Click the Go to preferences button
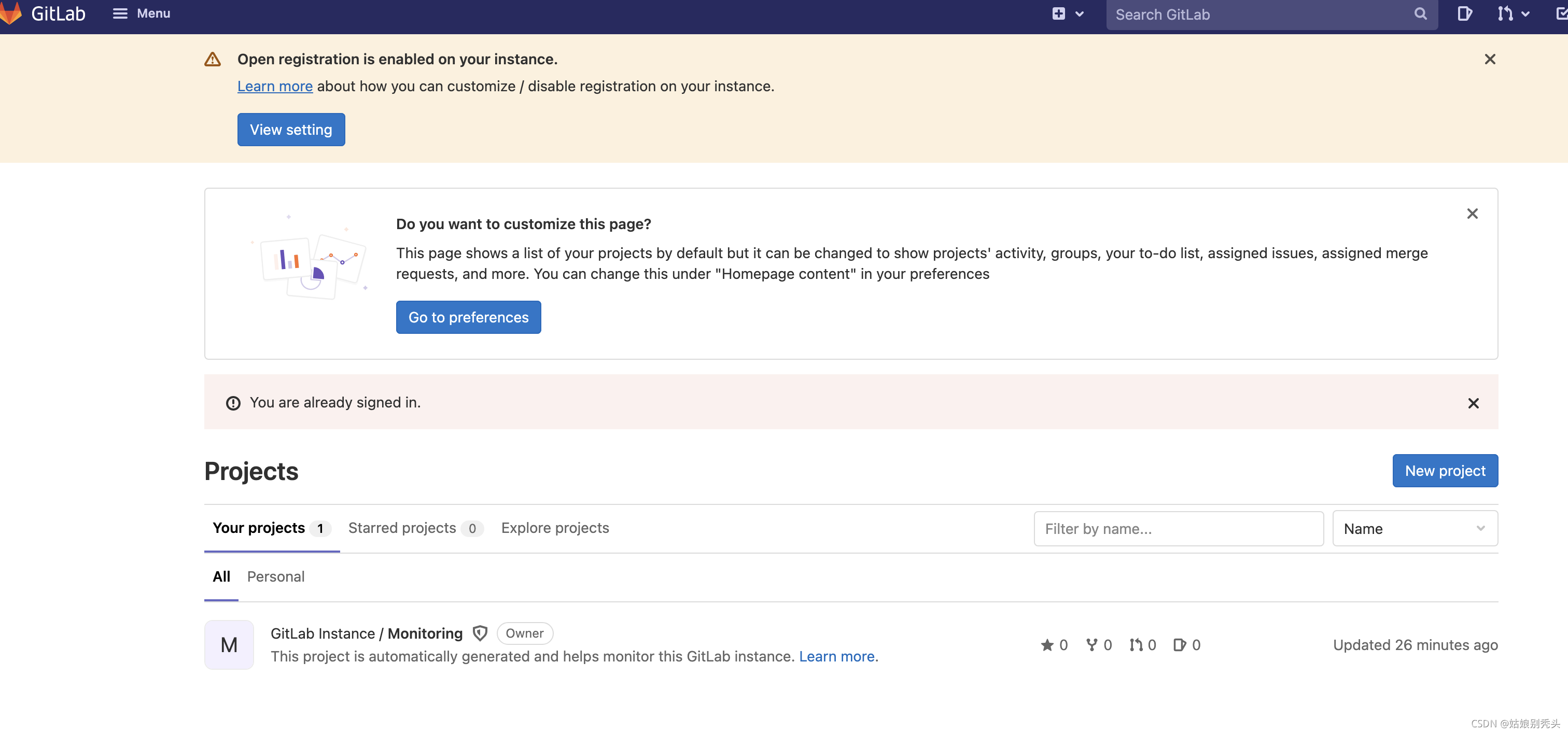The width and height of the screenshot is (1568, 733). point(468,317)
